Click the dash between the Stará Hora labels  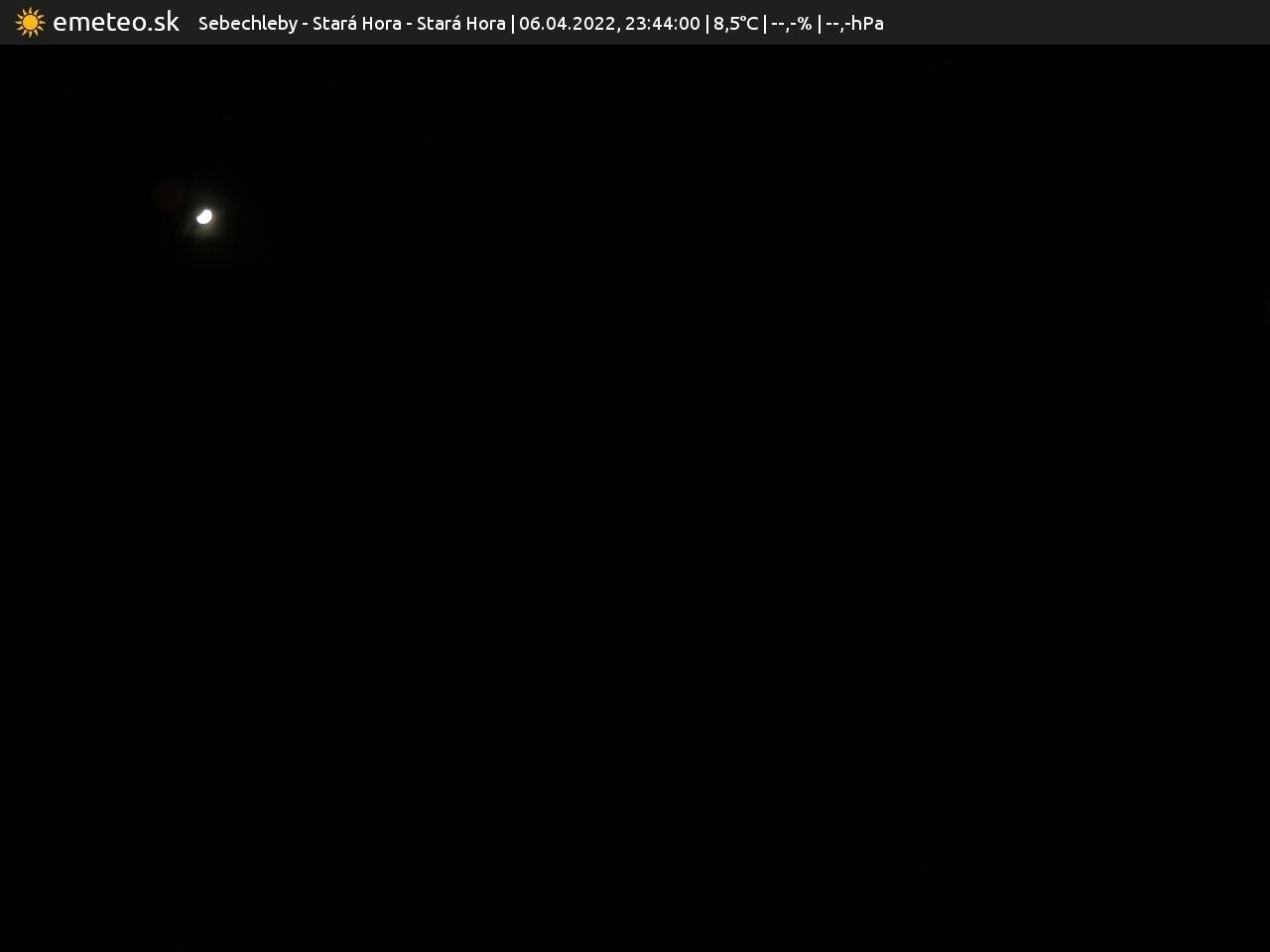(x=409, y=23)
